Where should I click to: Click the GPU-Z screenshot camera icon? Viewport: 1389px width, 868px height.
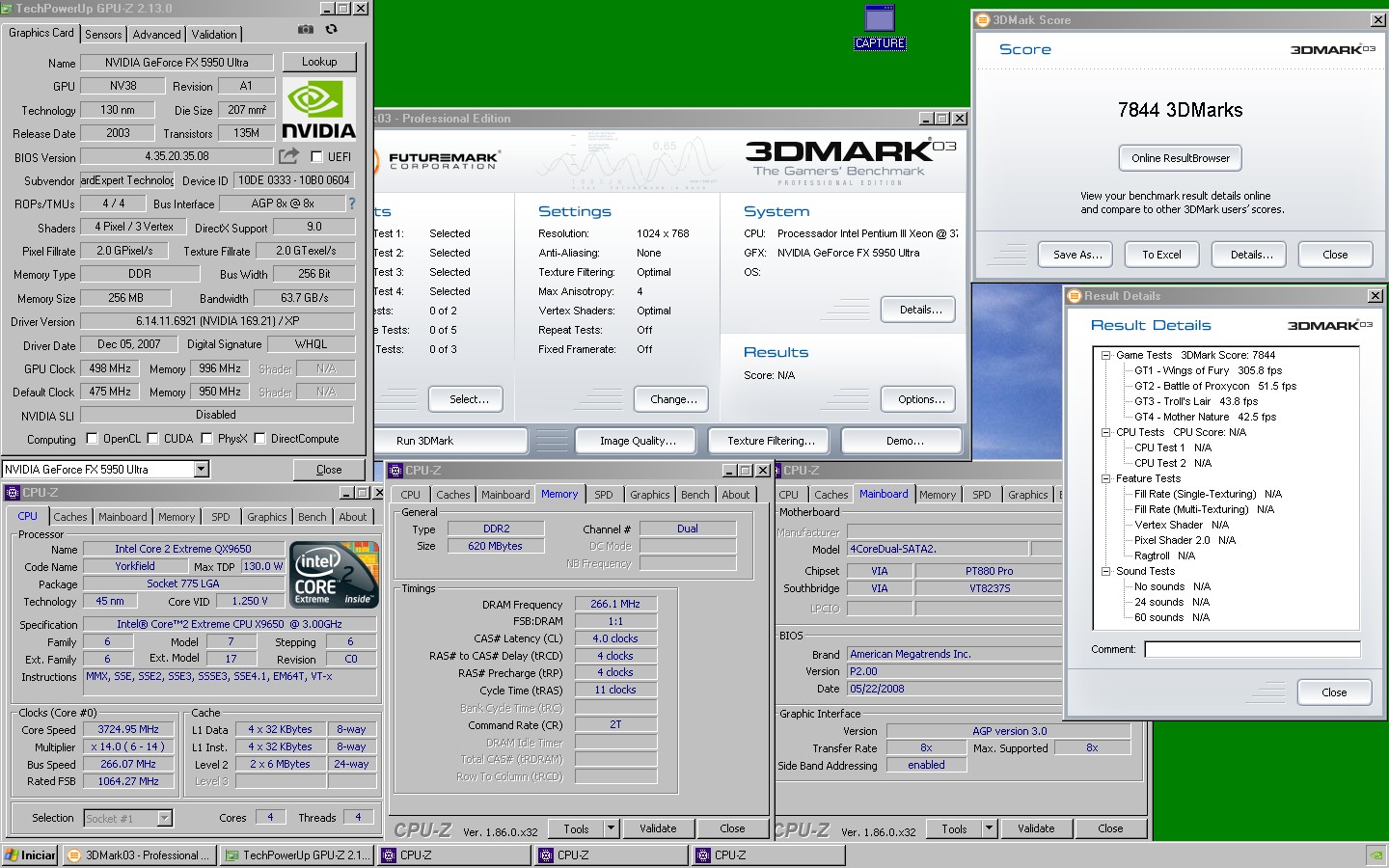(306, 30)
